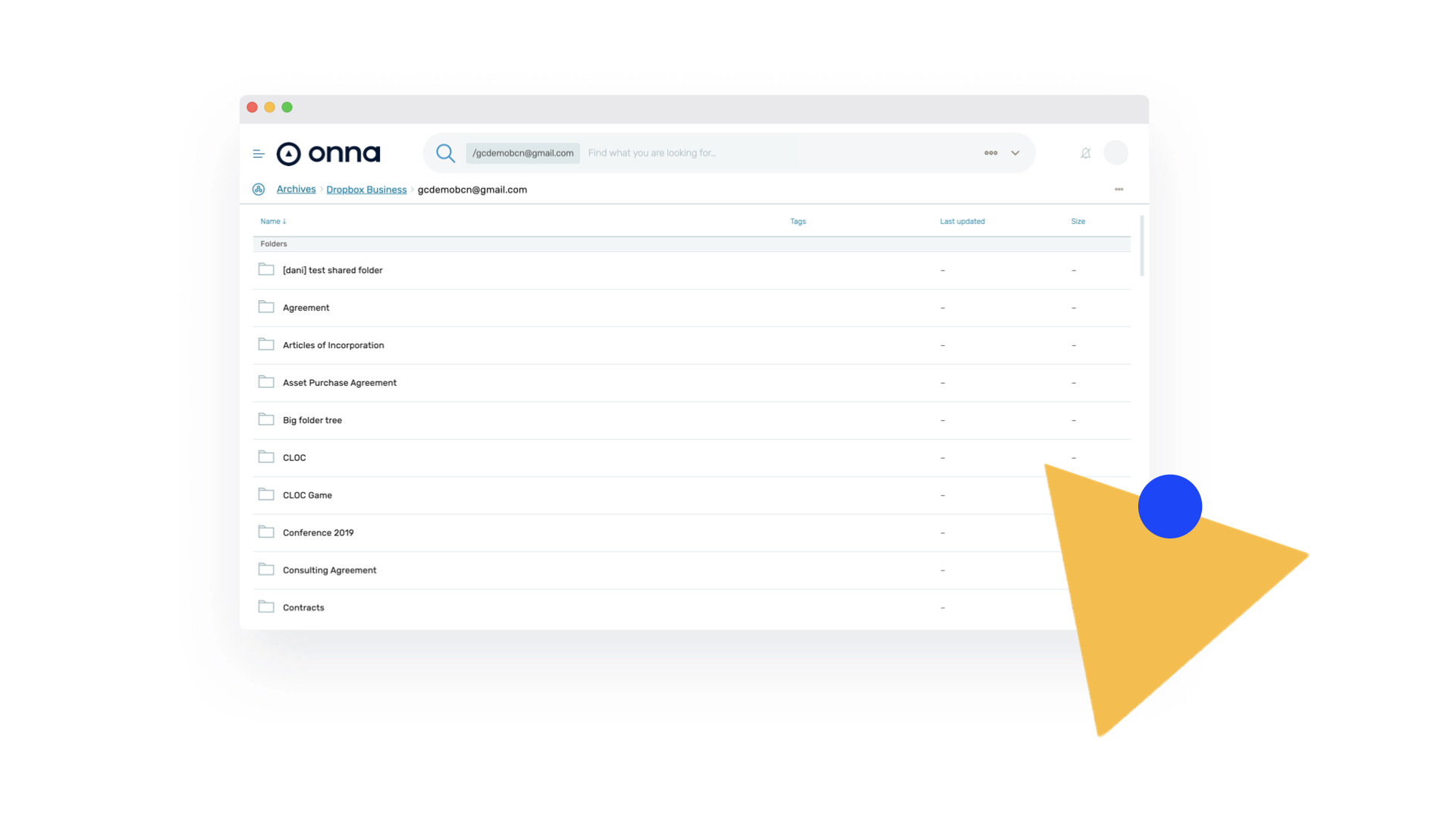Open the Asset Purchase Agreement folder
This screenshot has width=1456, height=819.
coord(340,382)
